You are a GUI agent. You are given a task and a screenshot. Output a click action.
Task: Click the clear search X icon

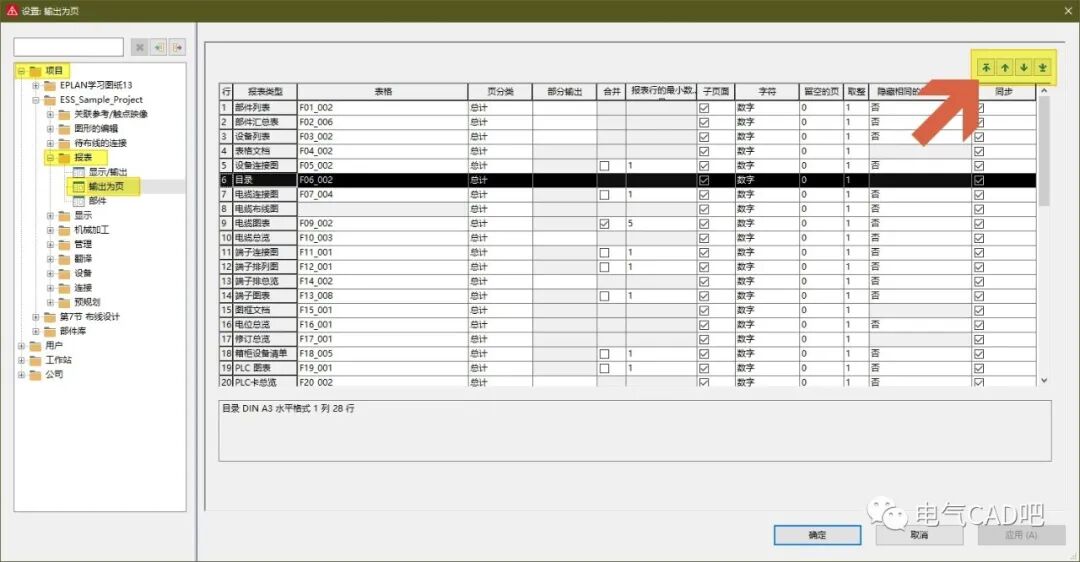tap(140, 47)
